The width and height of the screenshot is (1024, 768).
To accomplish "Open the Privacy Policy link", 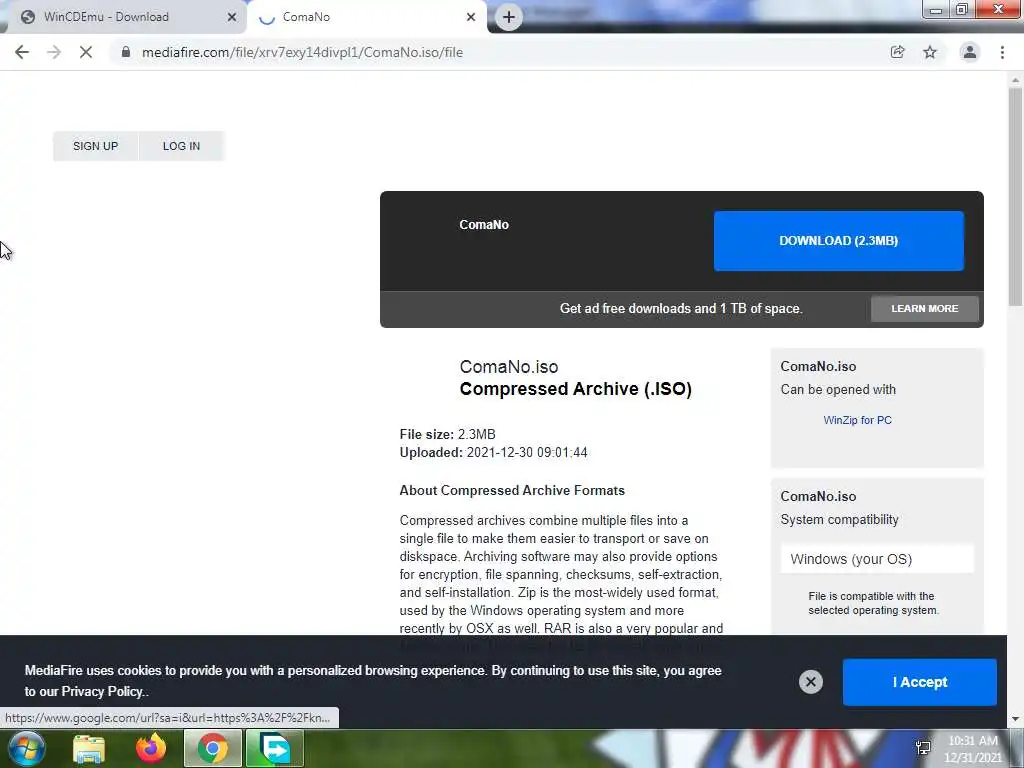I will click(102, 692).
